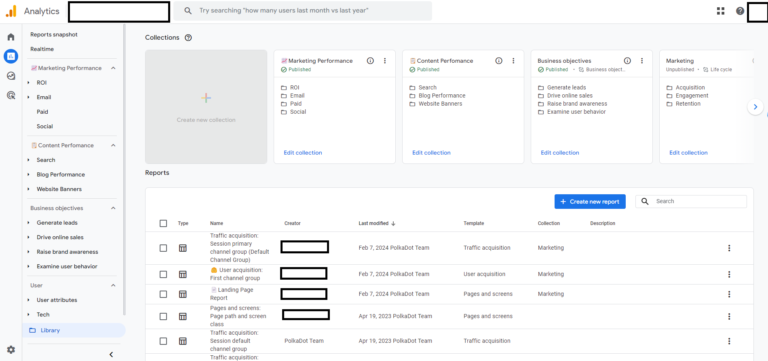Screen dimensions: 768x361
Task: Sort reports by Name column header
Action: pyautogui.click(x=216, y=223)
